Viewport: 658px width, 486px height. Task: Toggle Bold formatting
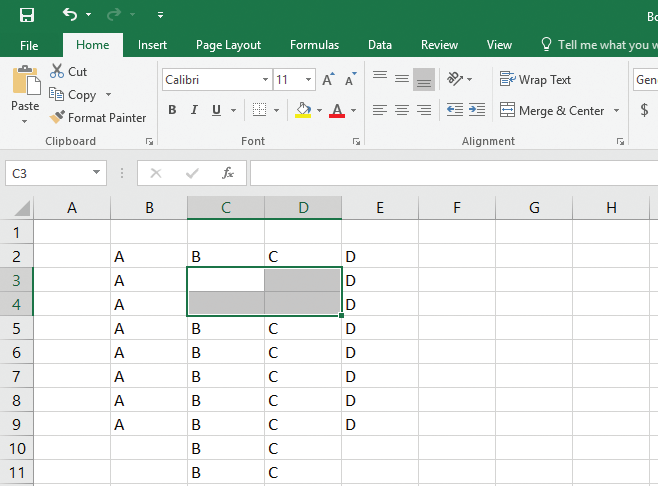[172, 110]
